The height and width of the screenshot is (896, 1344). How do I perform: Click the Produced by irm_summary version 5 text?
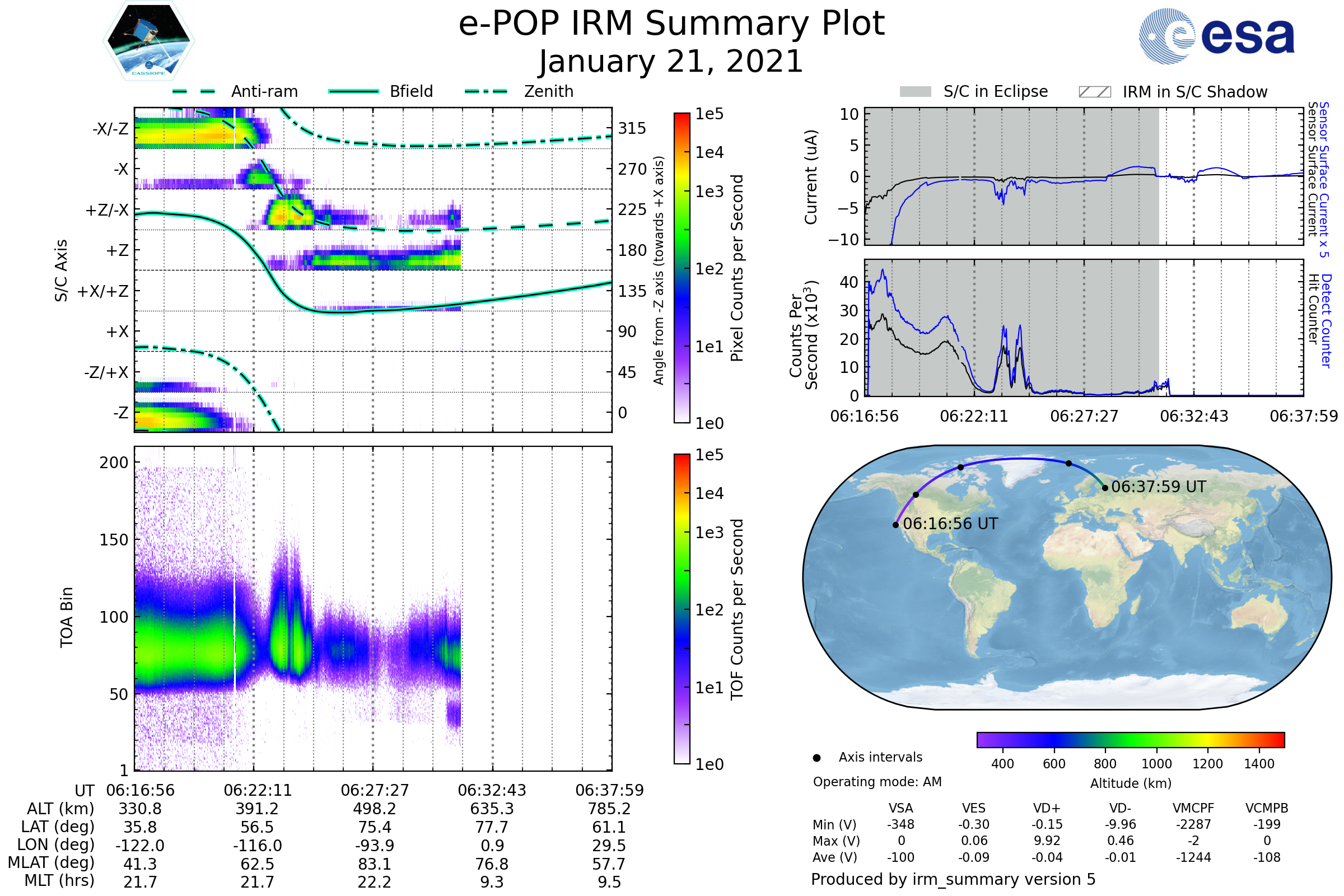(953, 879)
